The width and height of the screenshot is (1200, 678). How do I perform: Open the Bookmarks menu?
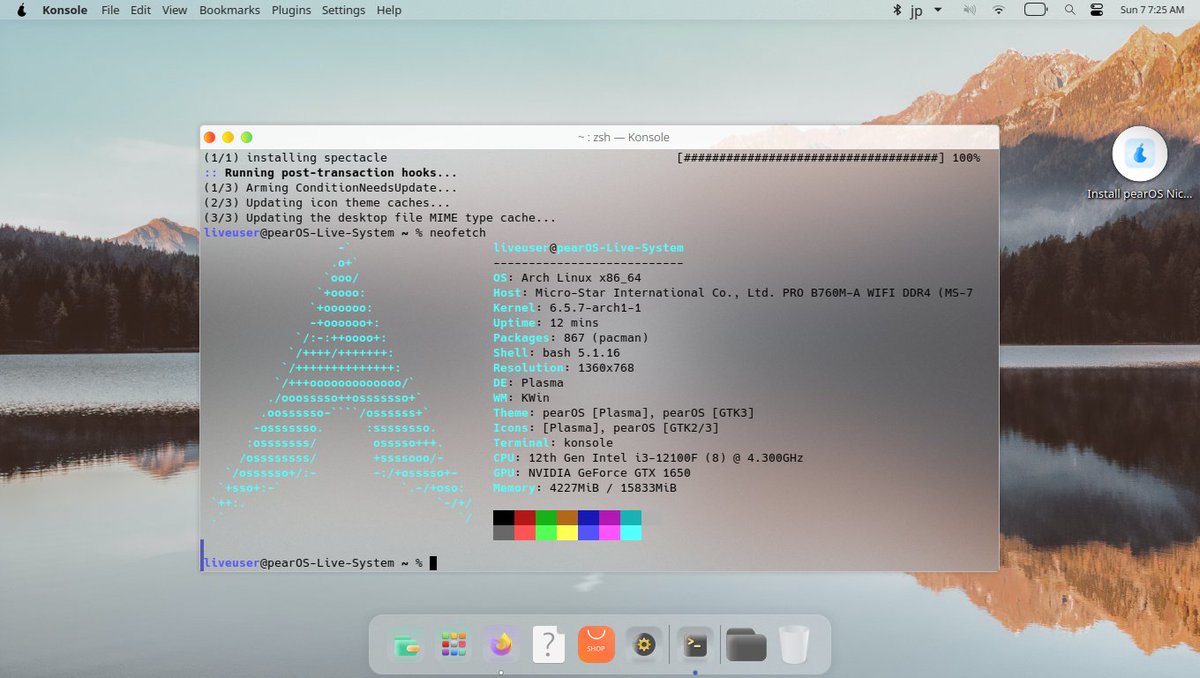point(229,10)
